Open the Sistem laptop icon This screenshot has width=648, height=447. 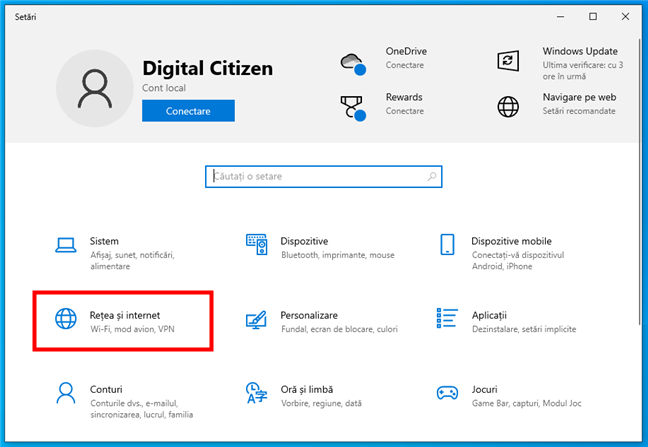66,246
